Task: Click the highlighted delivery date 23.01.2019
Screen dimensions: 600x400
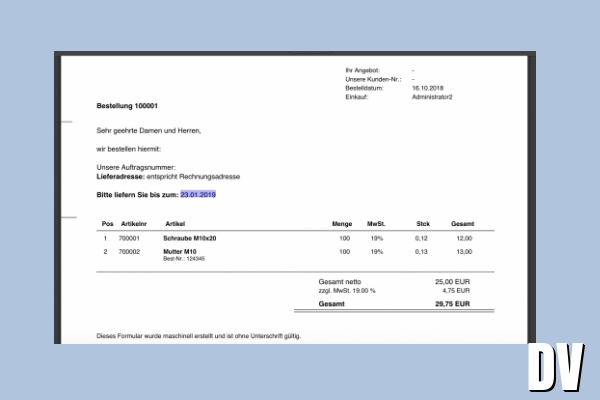Action: point(198,194)
